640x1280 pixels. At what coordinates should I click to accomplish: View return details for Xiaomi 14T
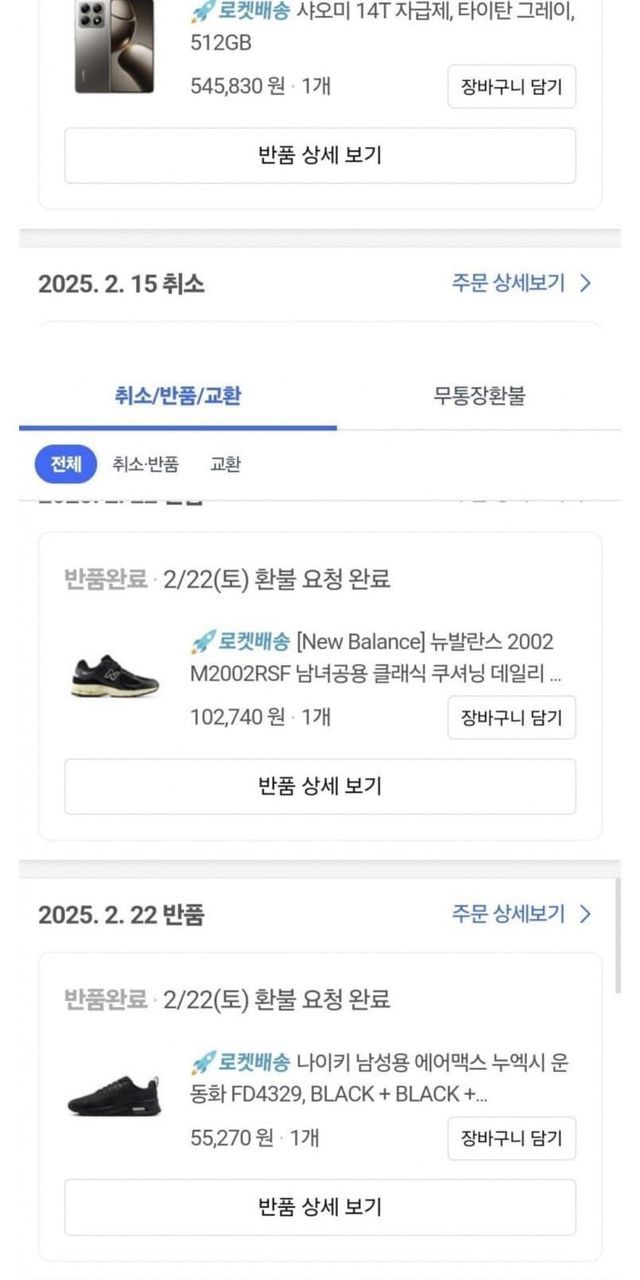320,155
